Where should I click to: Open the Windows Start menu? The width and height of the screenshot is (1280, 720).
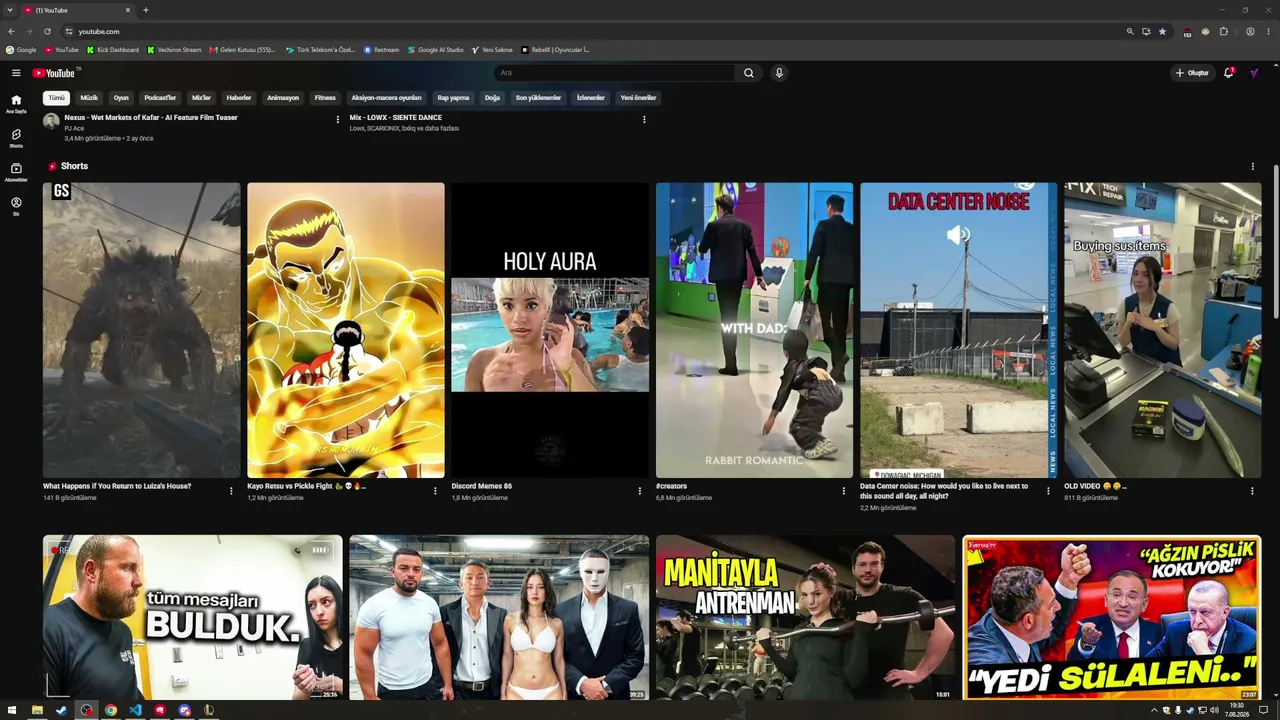12,710
